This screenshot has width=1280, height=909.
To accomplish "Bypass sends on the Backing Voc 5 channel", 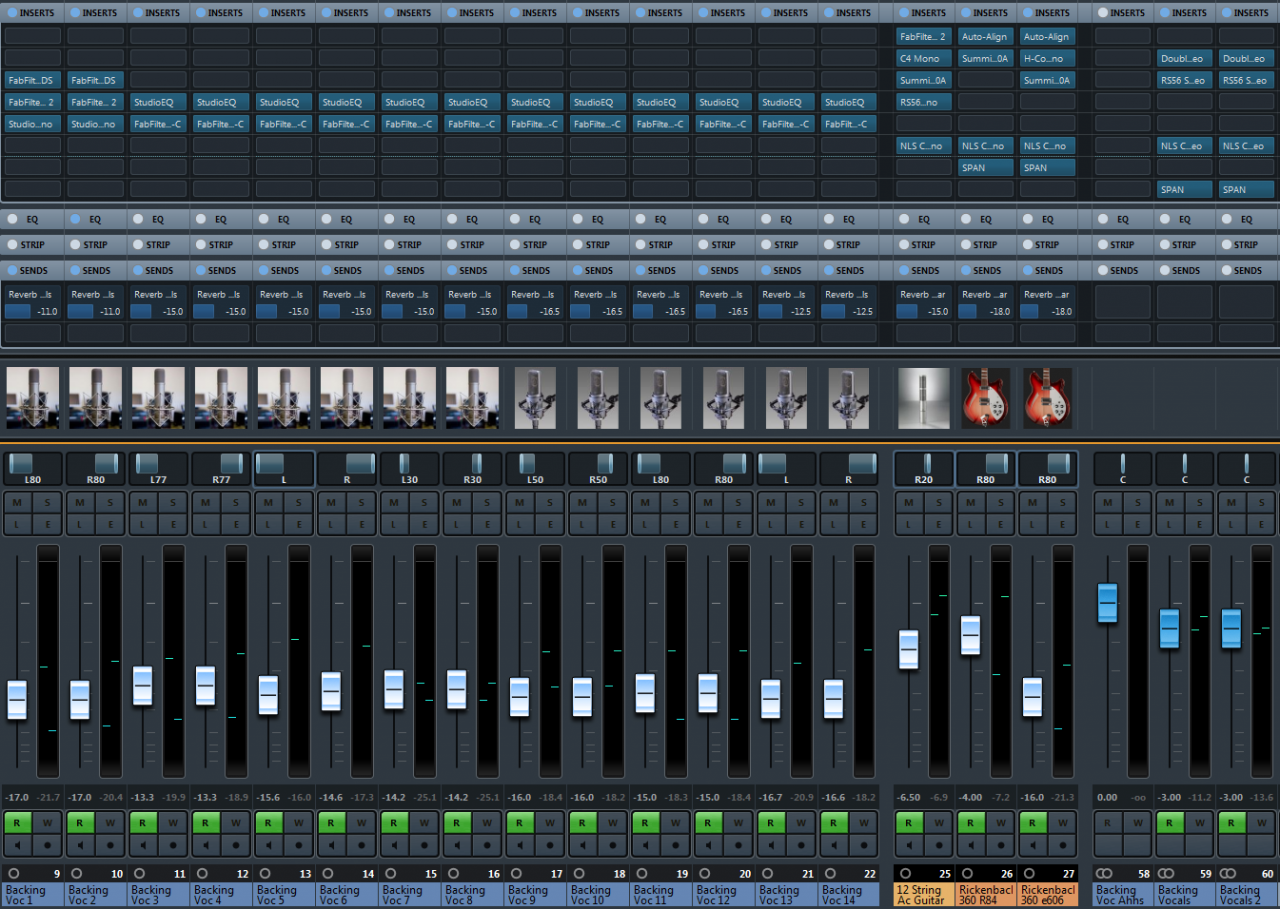I will pyautogui.click(x=263, y=271).
